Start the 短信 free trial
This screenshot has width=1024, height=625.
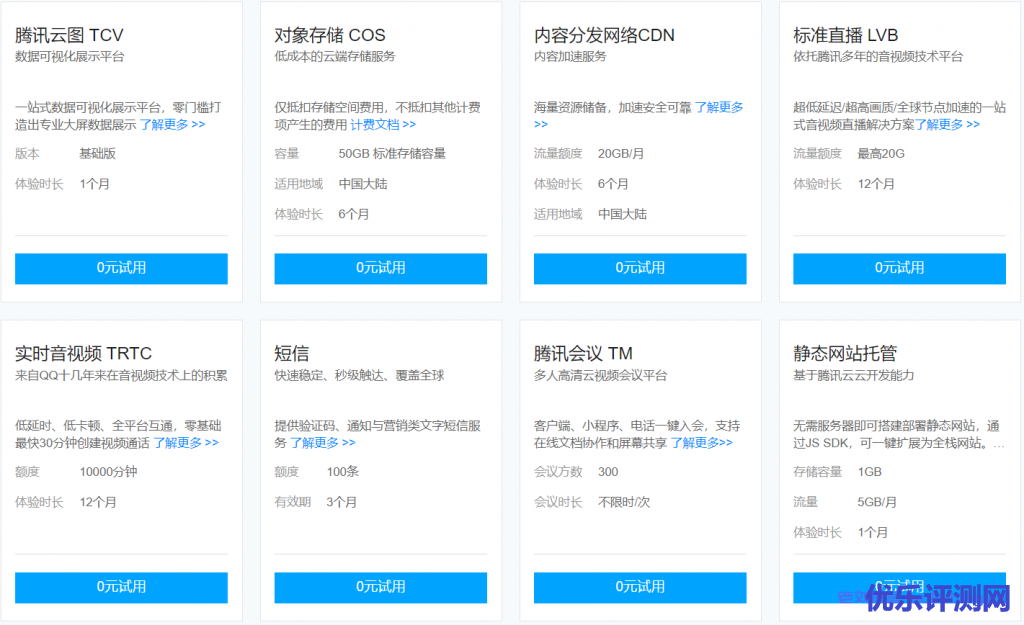click(x=380, y=587)
